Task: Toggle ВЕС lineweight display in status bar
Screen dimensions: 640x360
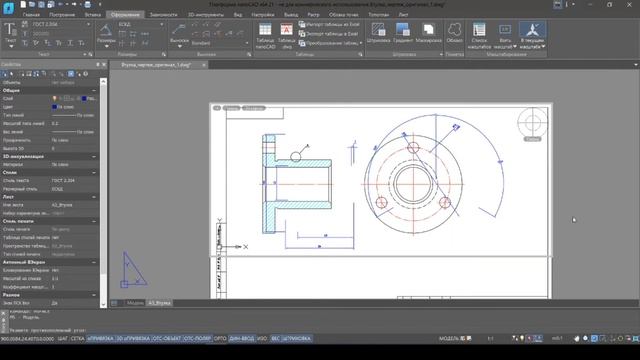Action: pos(276,338)
